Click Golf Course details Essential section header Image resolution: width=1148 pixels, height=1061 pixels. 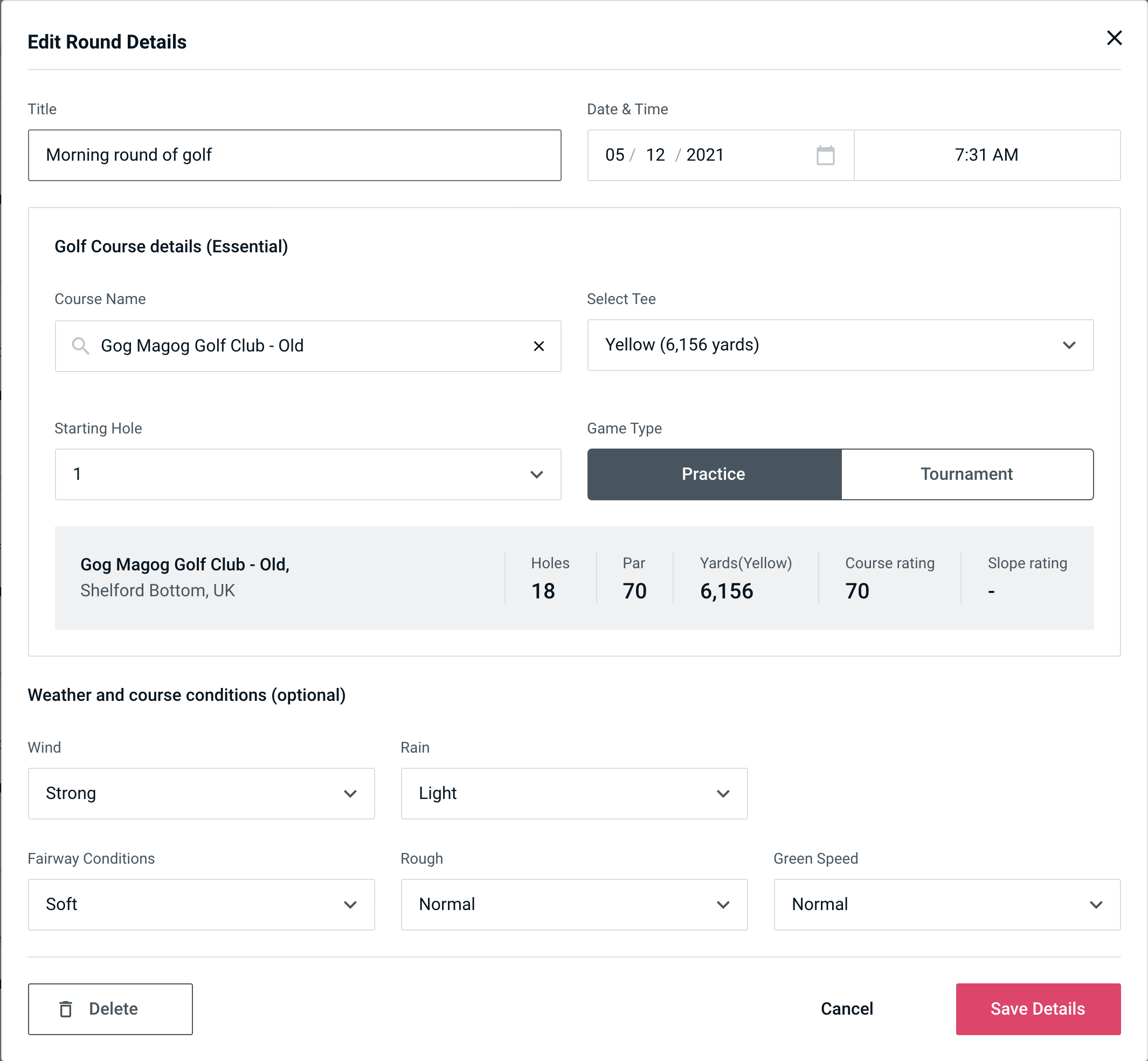tap(171, 245)
